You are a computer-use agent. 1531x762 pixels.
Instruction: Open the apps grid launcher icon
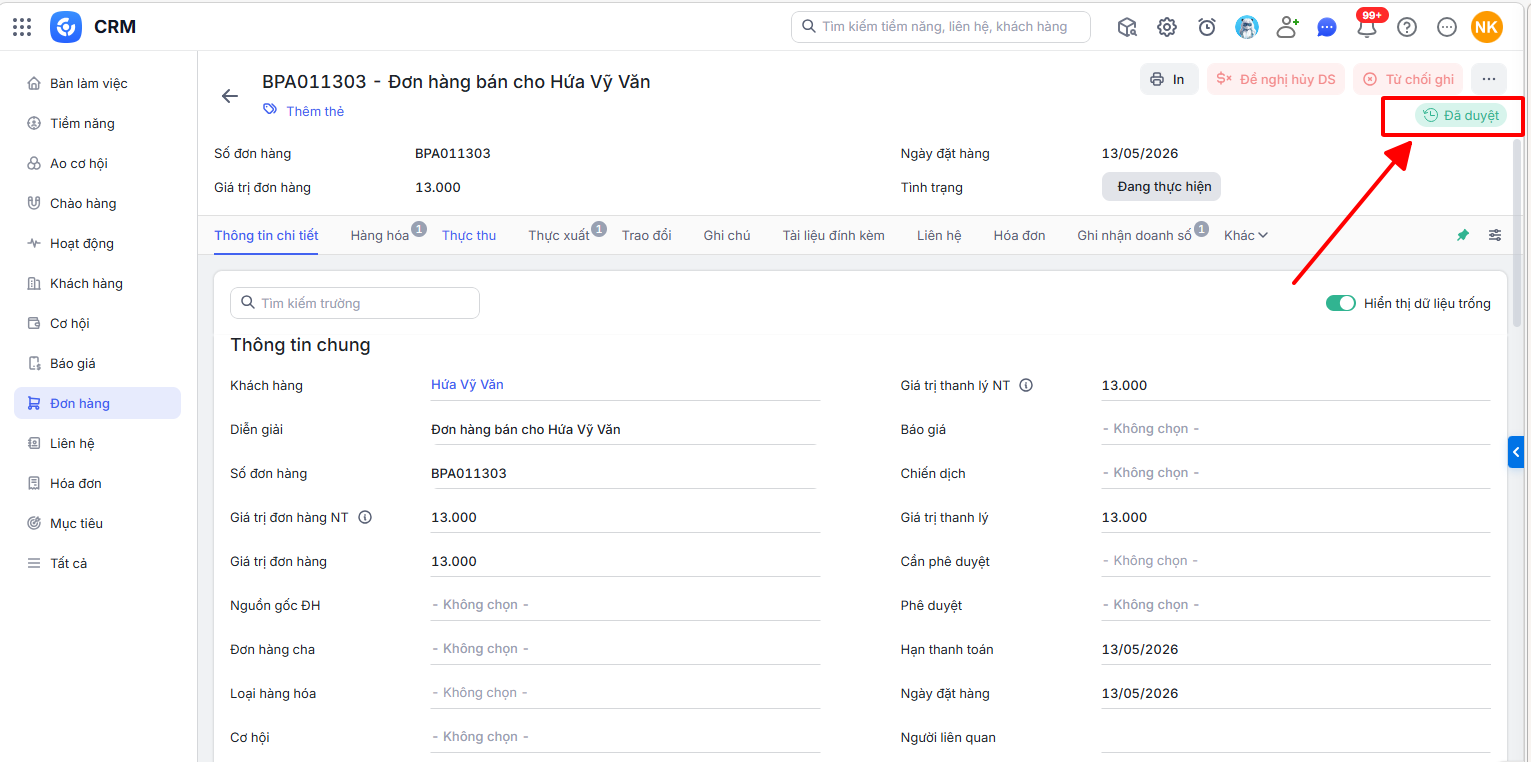pos(22,27)
